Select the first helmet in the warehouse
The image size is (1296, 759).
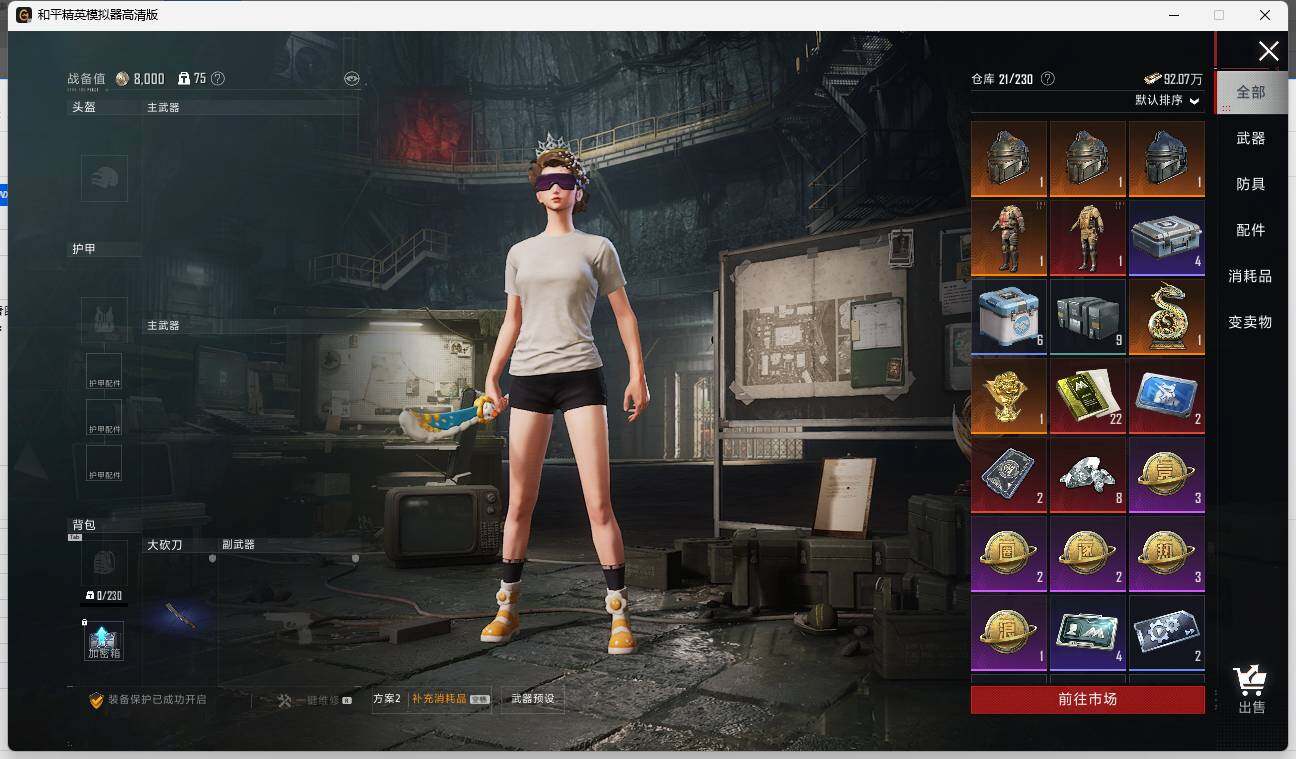[1009, 158]
